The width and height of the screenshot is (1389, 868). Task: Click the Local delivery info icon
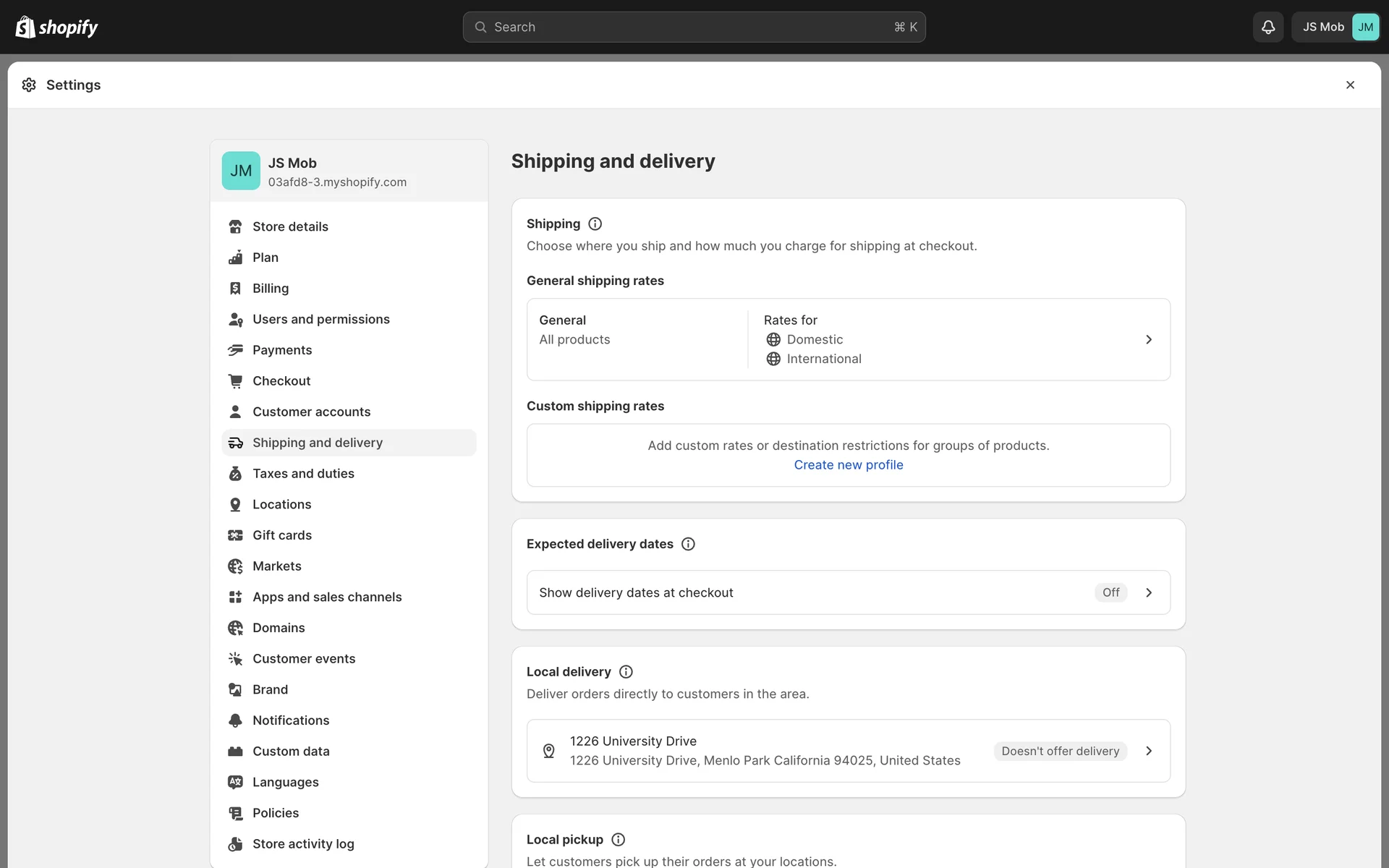[626, 672]
